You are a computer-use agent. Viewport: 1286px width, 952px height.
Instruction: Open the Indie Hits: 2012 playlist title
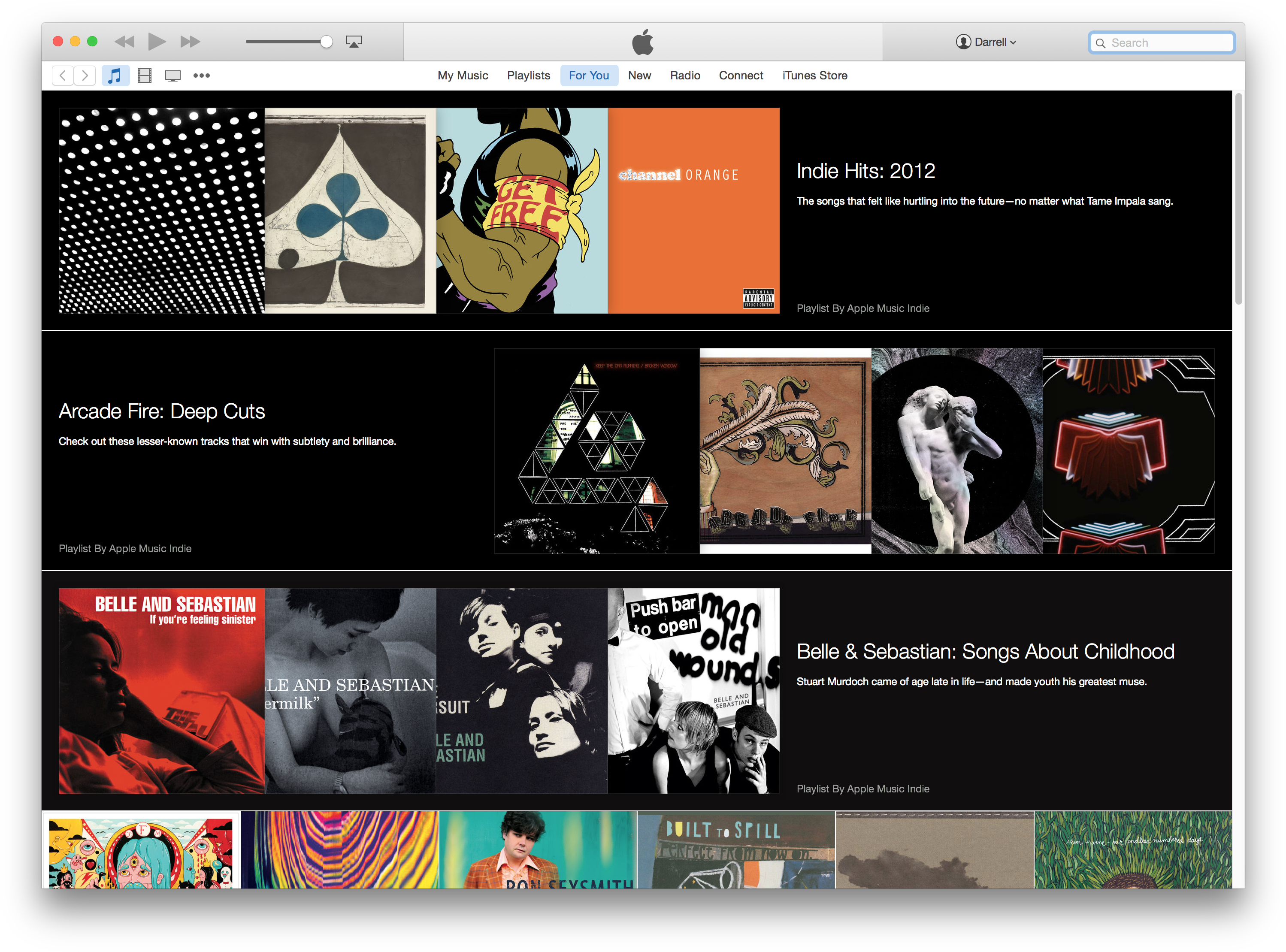click(x=865, y=171)
